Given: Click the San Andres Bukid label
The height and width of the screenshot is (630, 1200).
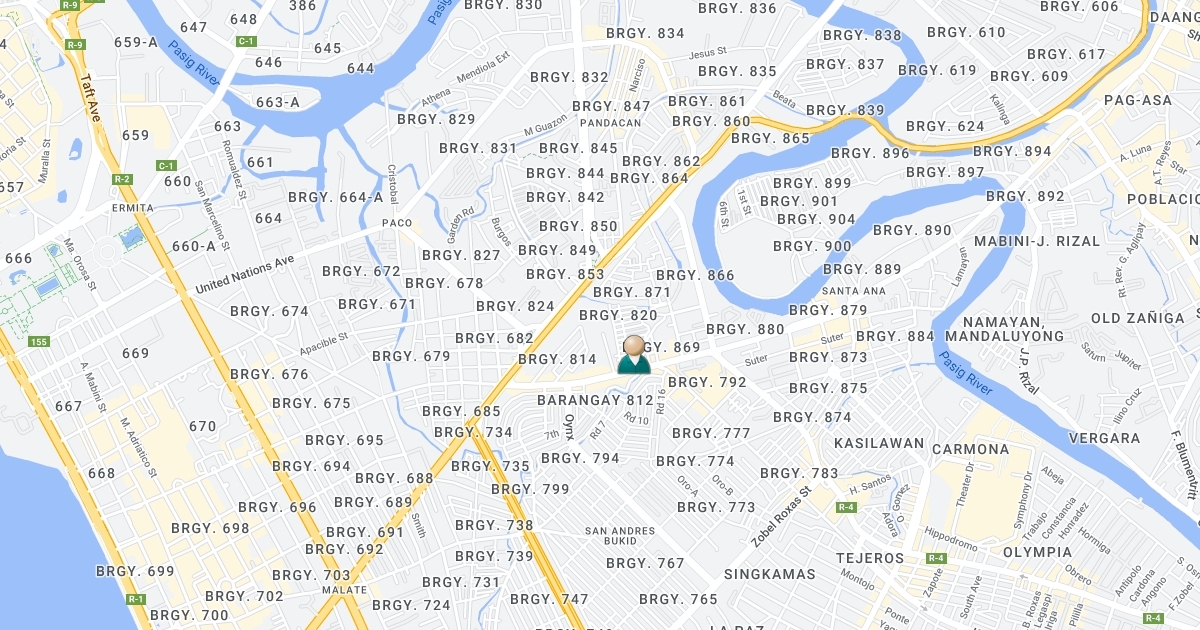Looking at the screenshot, I should pyautogui.click(x=620, y=536).
